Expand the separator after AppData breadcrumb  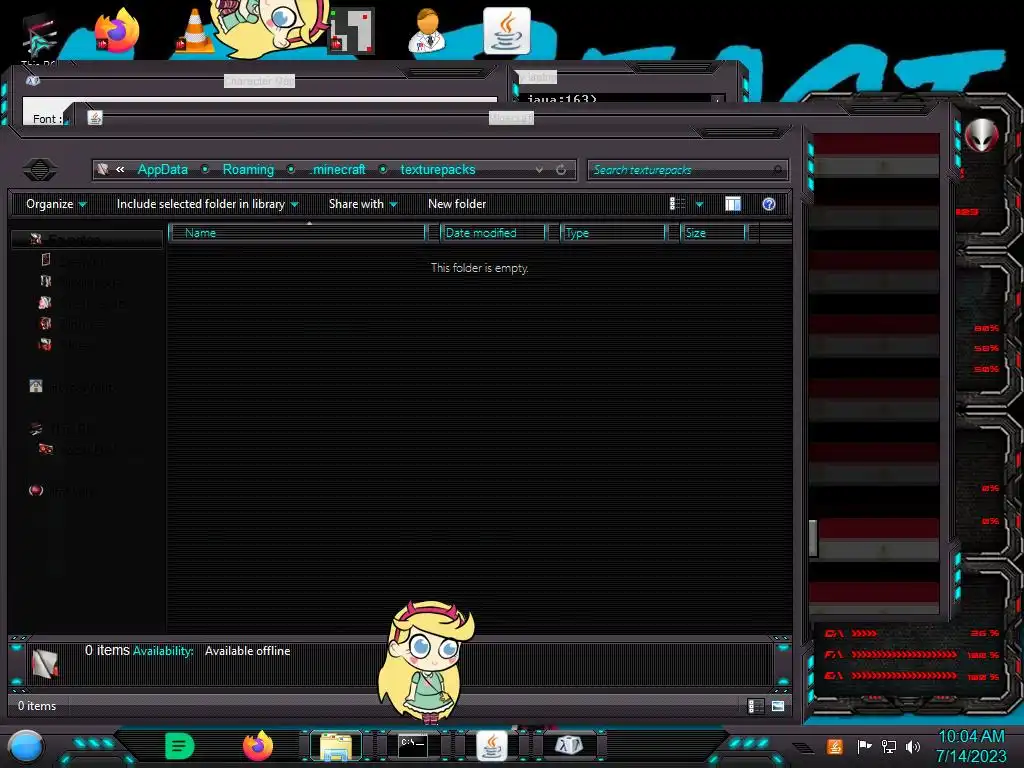pos(205,169)
